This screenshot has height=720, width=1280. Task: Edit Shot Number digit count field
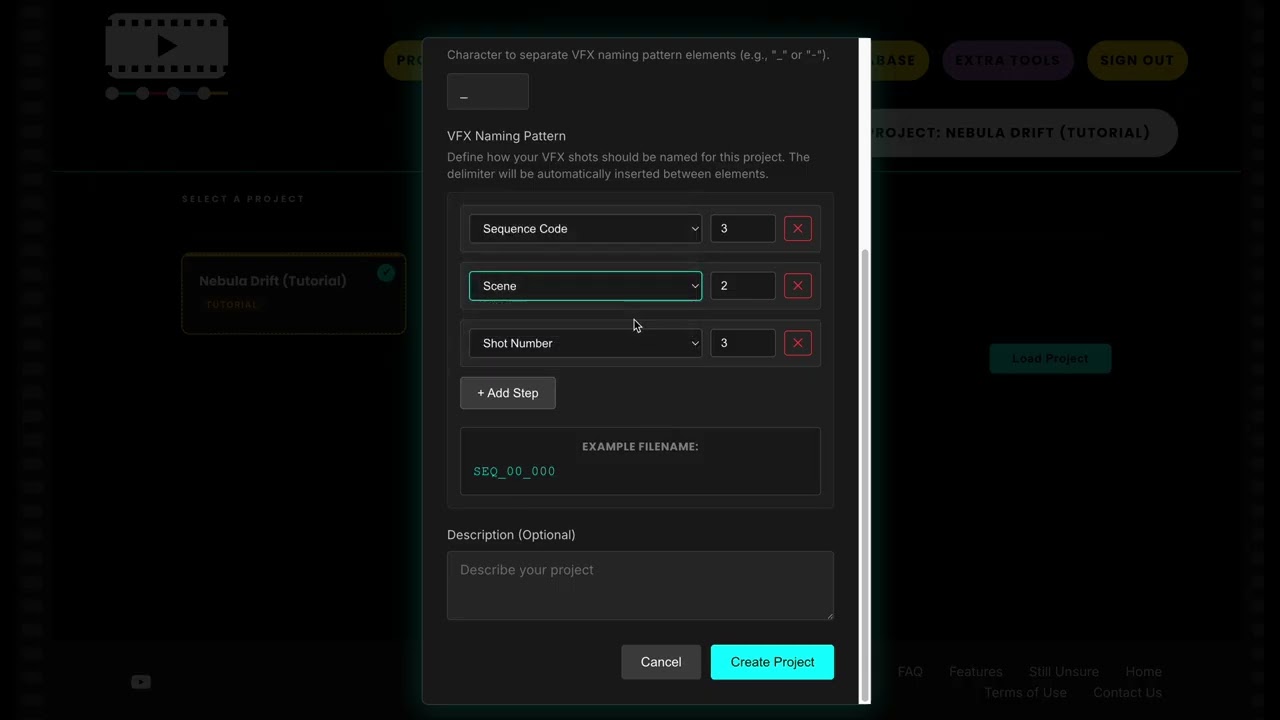(x=743, y=343)
